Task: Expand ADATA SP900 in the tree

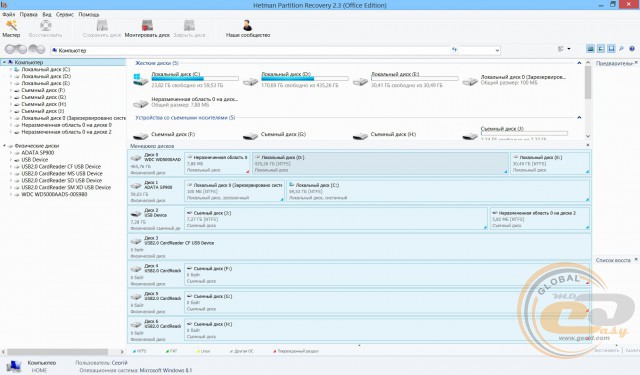Action: tap(11, 153)
